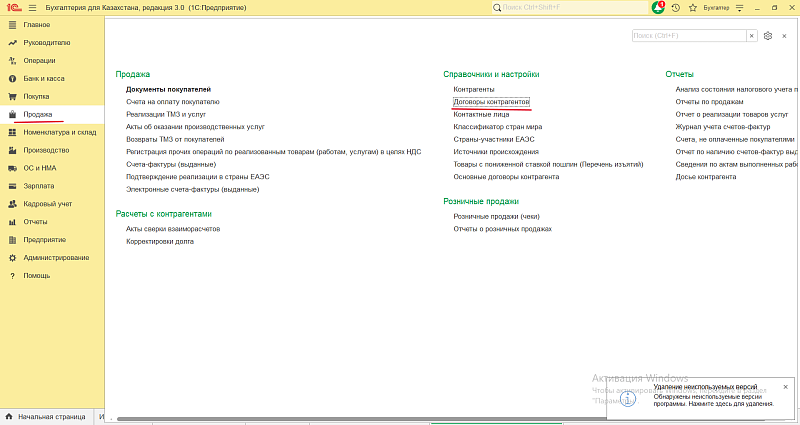Viewport: 800px width, 425px height.
Task: Click home icon on Начальная страница
Action: pos(8,417)
